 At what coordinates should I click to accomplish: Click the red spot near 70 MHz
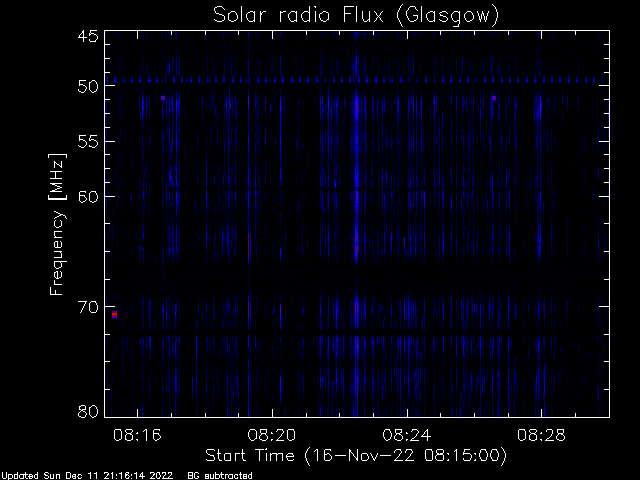click(114, 314)
